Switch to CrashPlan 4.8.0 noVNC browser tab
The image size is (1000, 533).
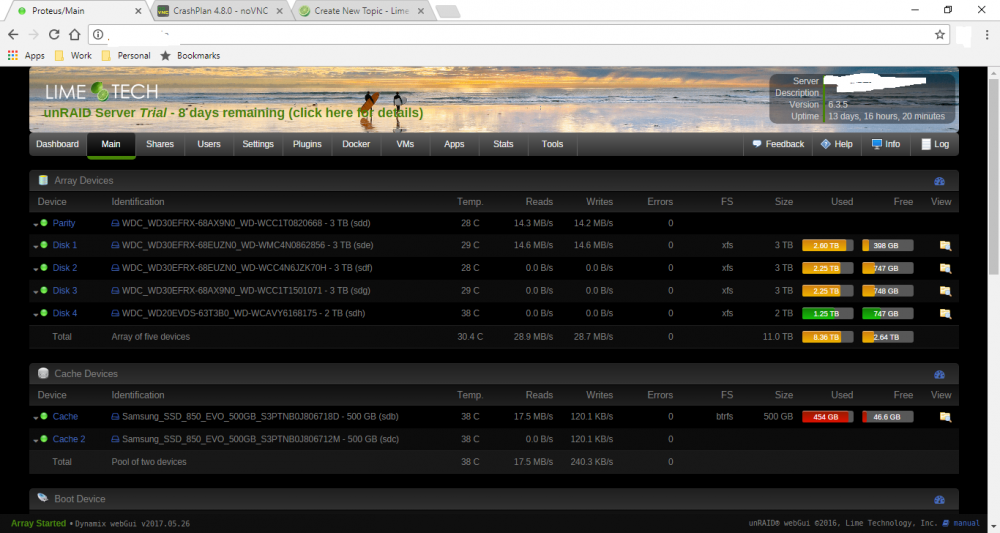(x=221, y=11)
